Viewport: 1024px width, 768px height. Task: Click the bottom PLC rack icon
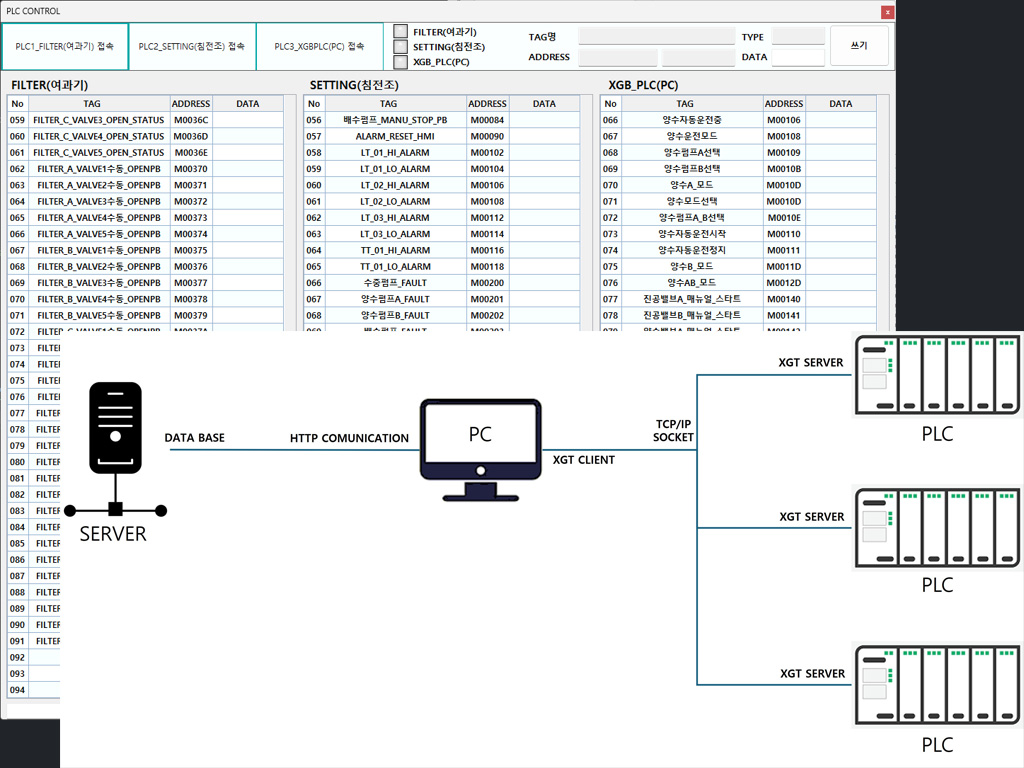tap(936, 684)
